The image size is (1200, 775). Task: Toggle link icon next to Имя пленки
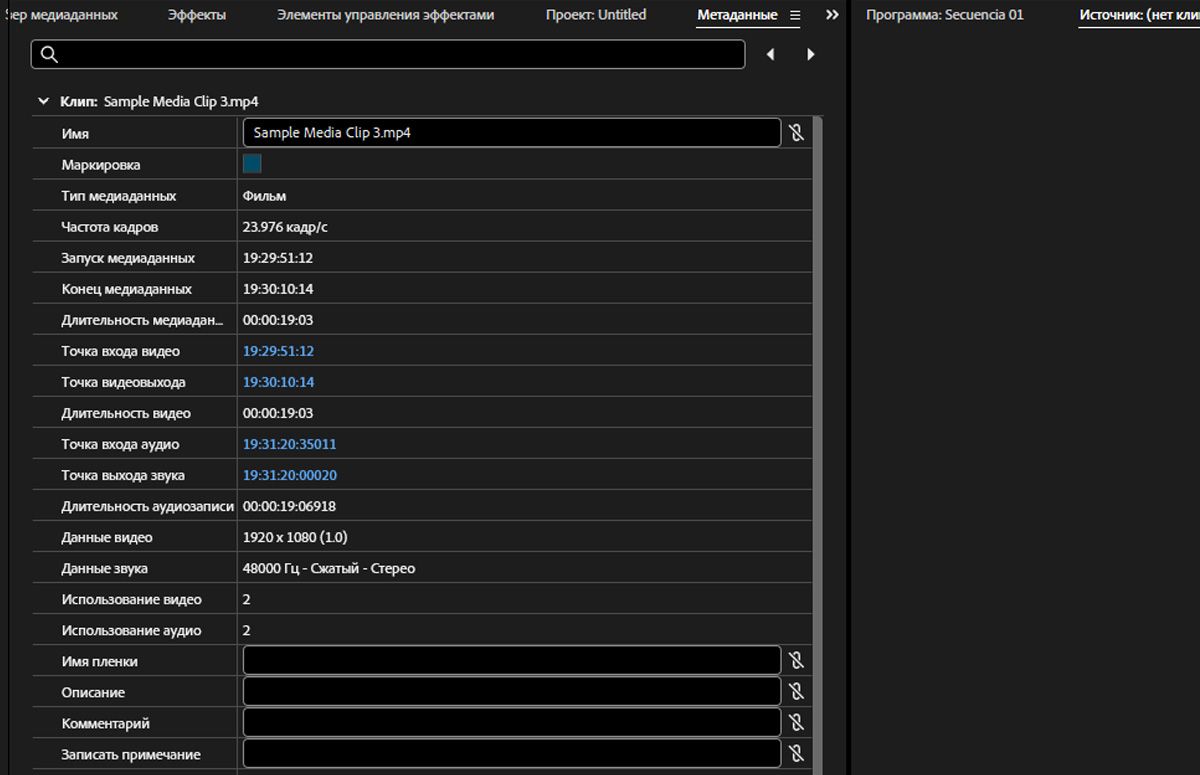coord(796,661)
